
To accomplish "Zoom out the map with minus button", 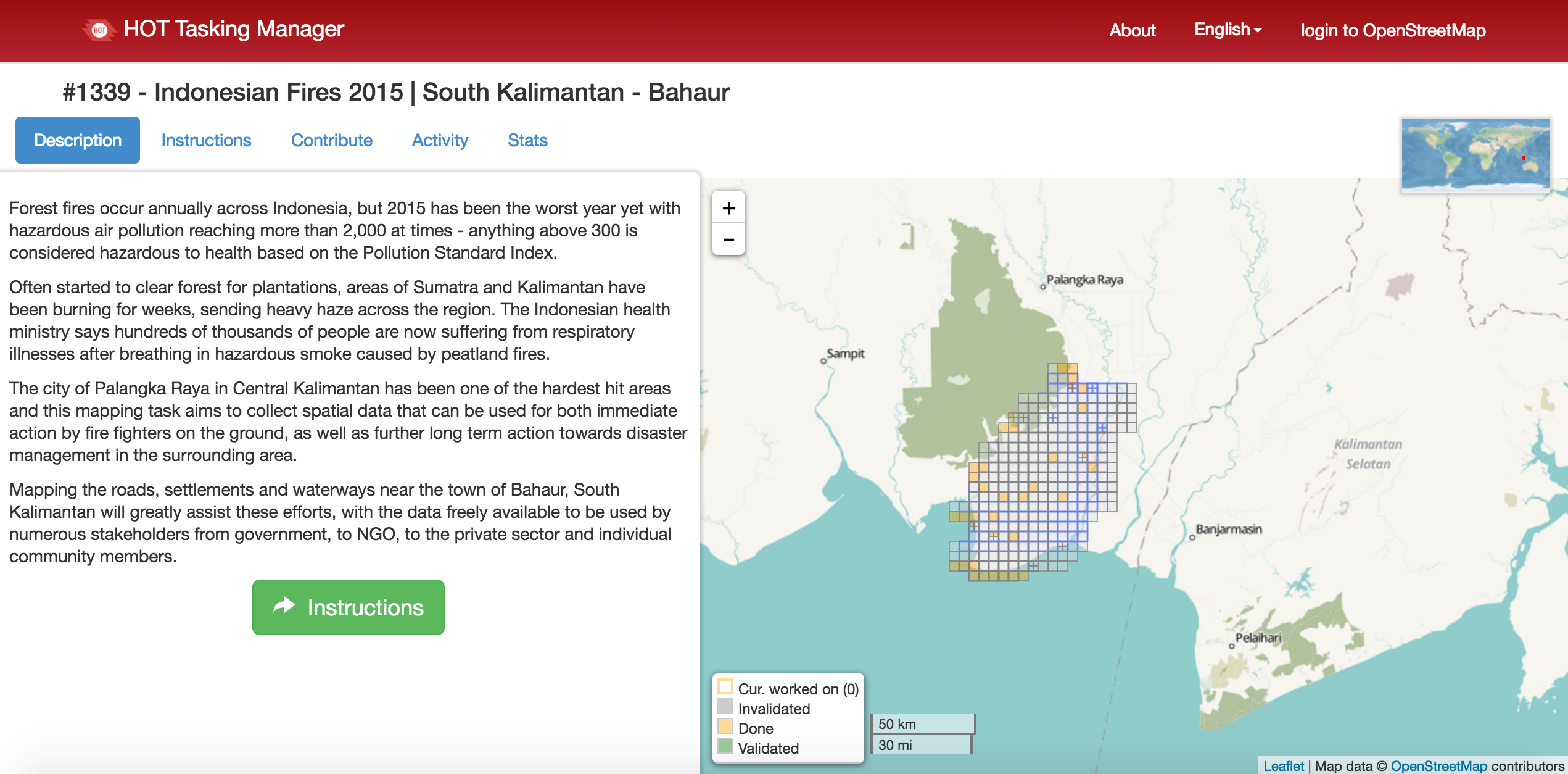I will pos(728,239).
